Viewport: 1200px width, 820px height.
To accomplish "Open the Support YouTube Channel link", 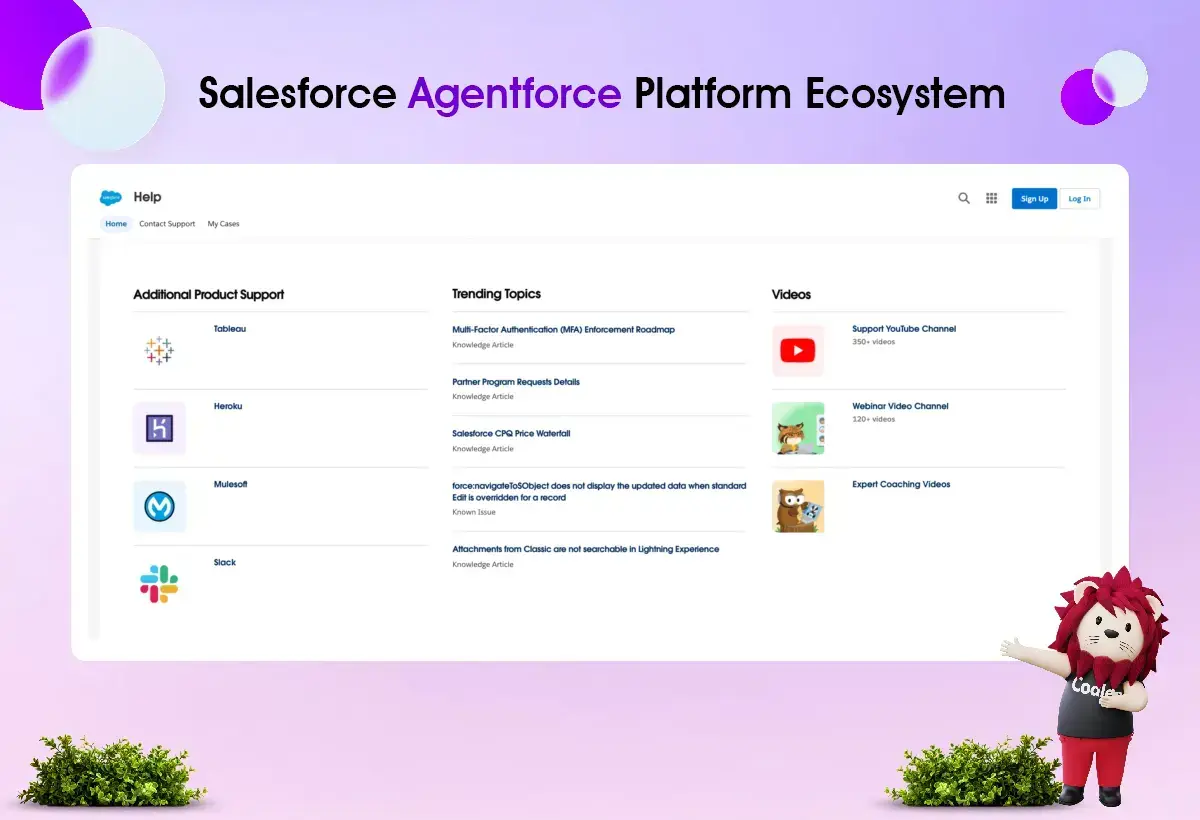I will pos(904,329).
